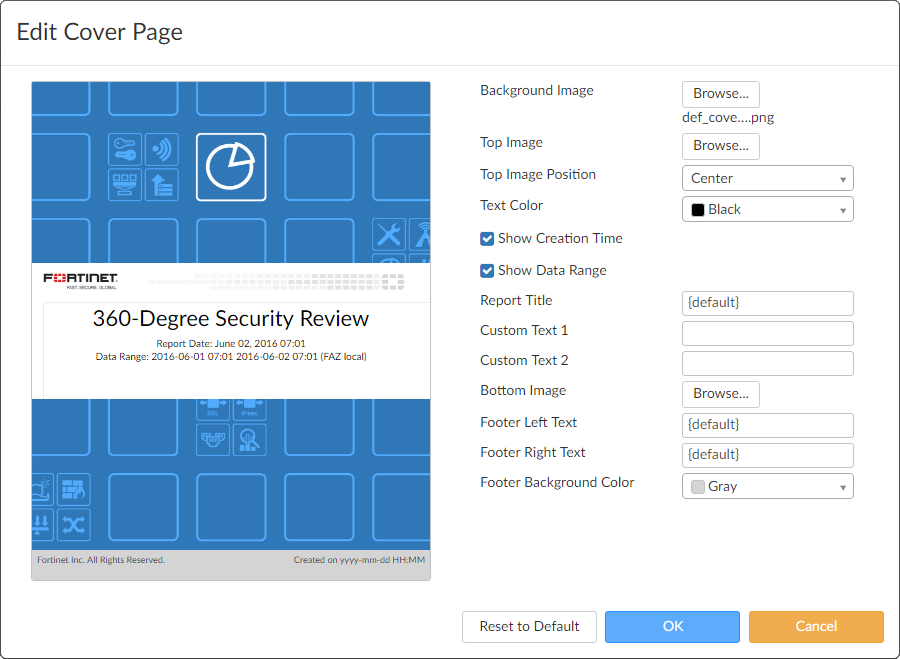Toggle the Show Data Range checkbox
Viewport: 900px width, 659px height.
[x=487, y=270]
